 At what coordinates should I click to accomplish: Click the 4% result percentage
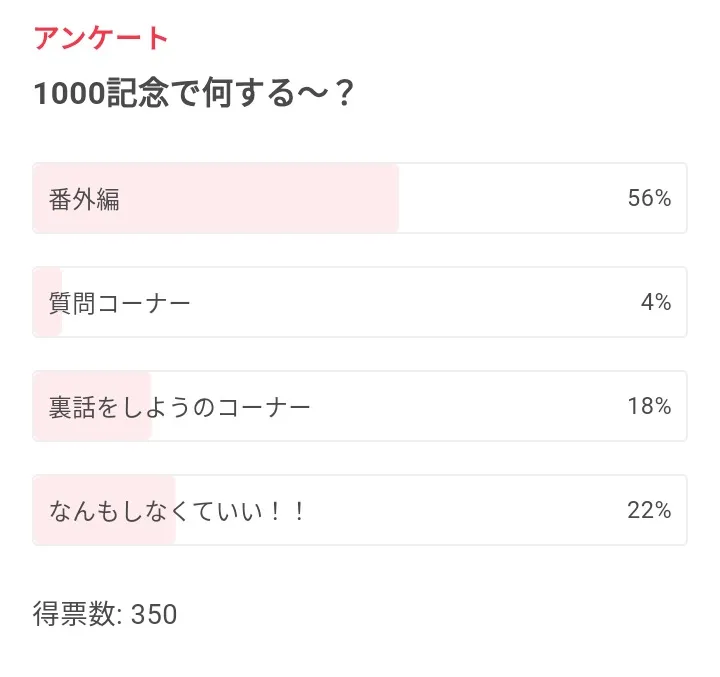point(656,303)
